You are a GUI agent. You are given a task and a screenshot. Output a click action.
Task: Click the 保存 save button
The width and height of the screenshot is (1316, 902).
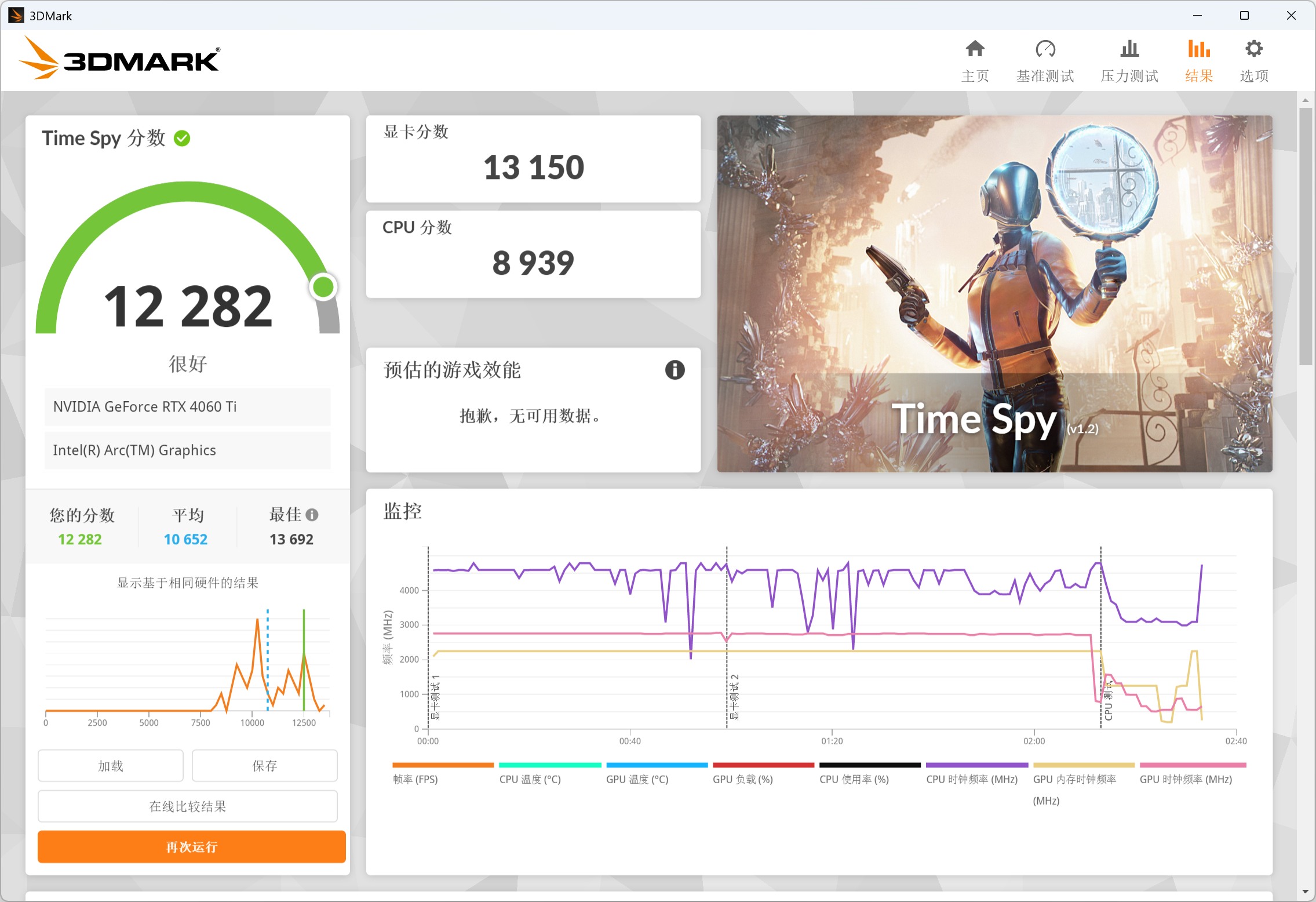[265, 766]
